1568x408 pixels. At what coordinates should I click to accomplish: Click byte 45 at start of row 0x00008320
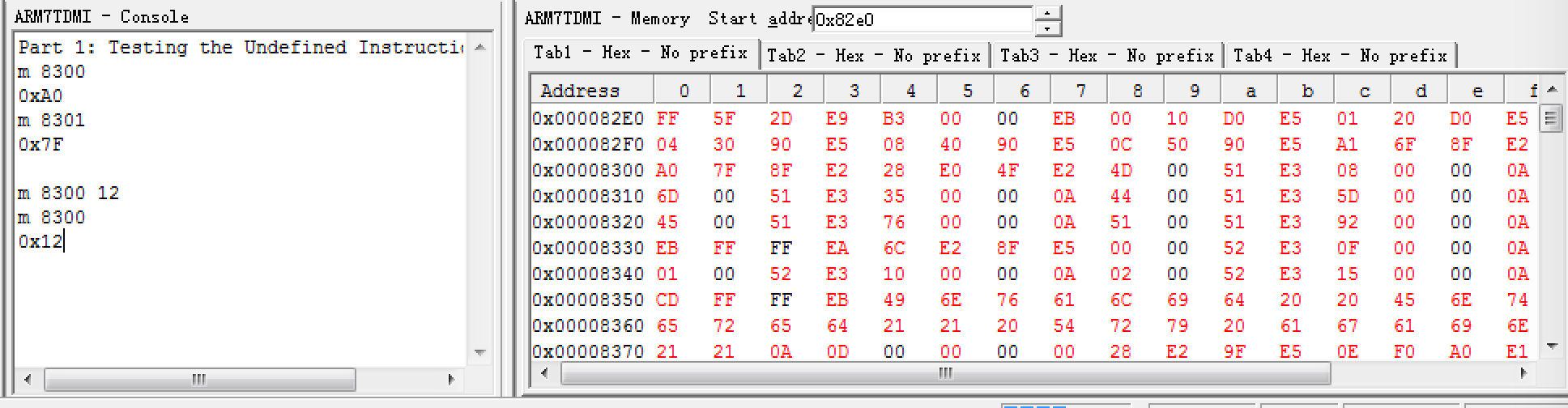[667, 223]
